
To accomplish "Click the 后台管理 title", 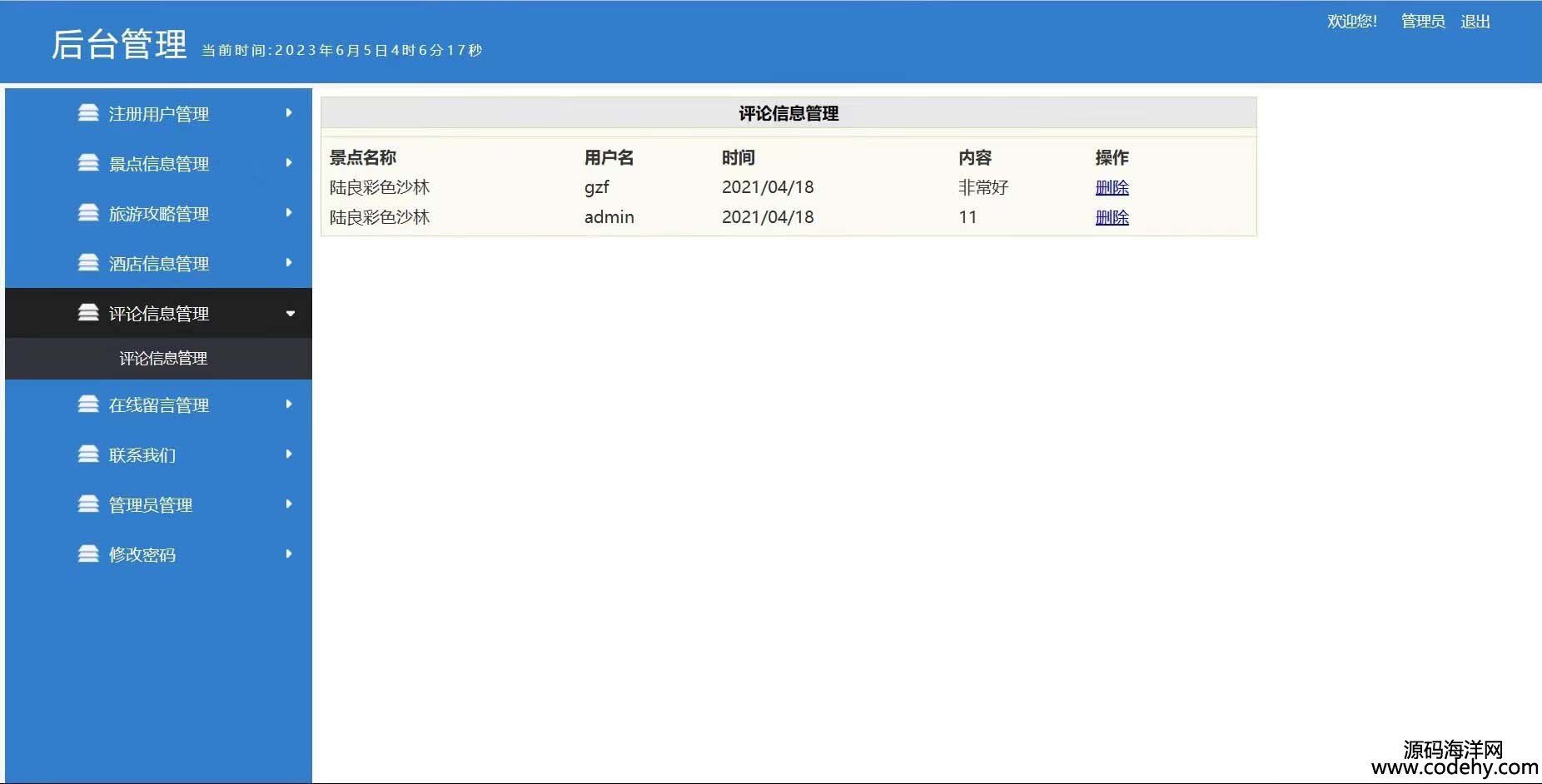I will click(x=119, y=44).
